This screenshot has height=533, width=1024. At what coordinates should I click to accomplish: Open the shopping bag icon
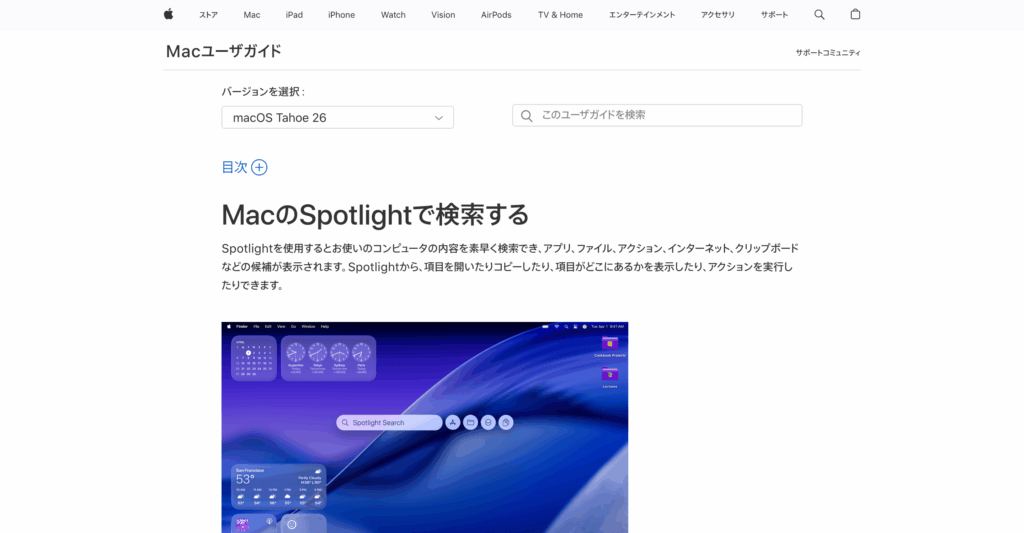coord(855,14)
